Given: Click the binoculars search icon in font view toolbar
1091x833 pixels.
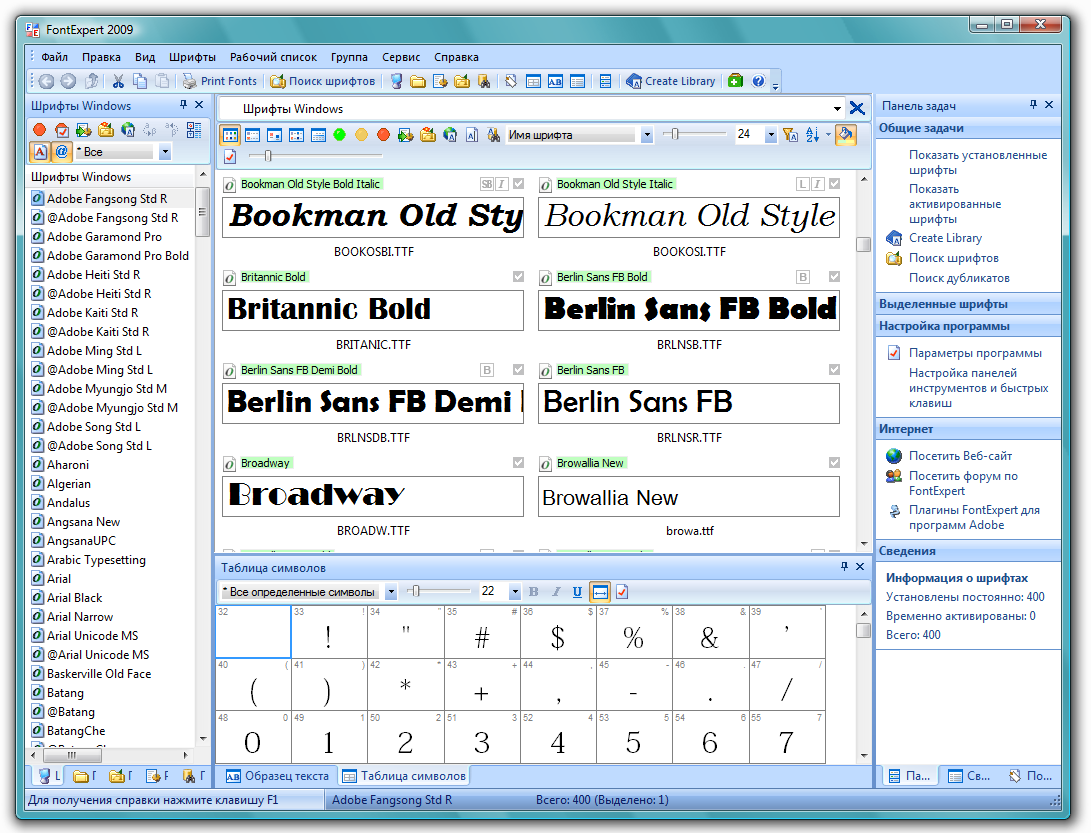Looking at the screenshot, I should [x=493, y=135].
